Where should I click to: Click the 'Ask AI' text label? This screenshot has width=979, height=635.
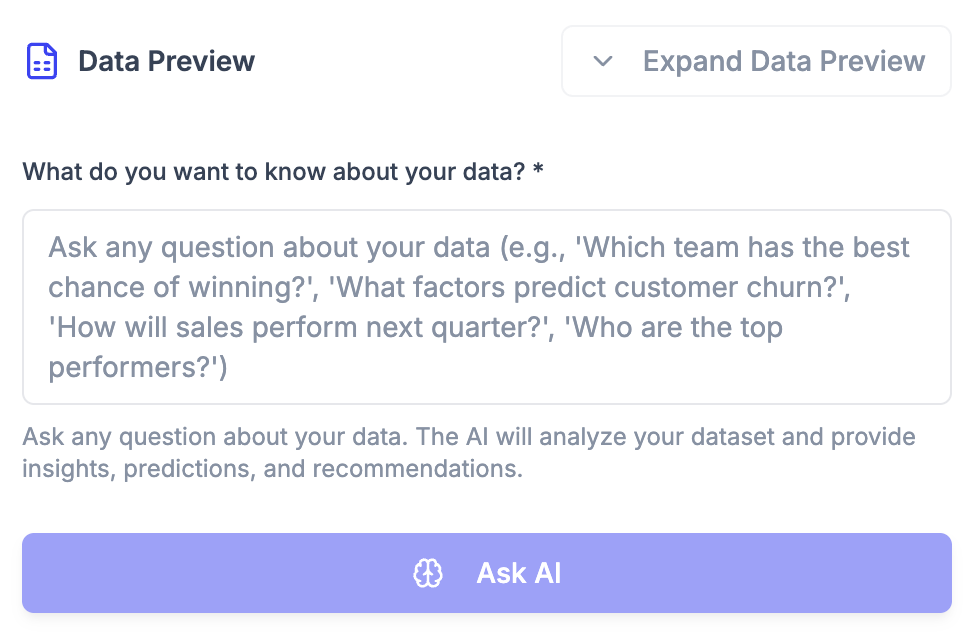click(519, 573)
